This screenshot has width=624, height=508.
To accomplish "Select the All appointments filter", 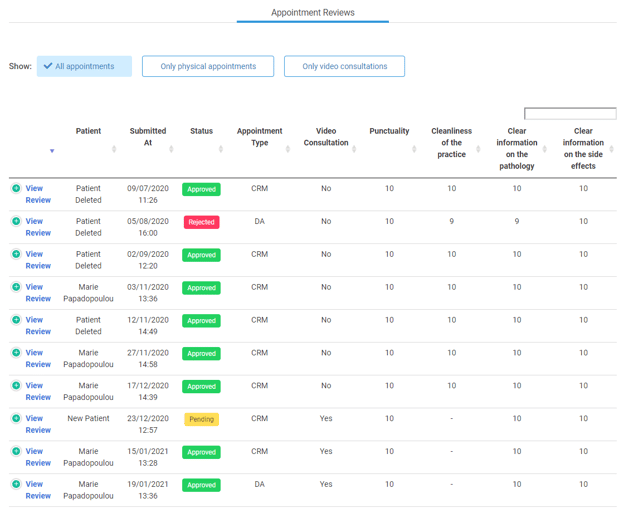I will [84, 67].
